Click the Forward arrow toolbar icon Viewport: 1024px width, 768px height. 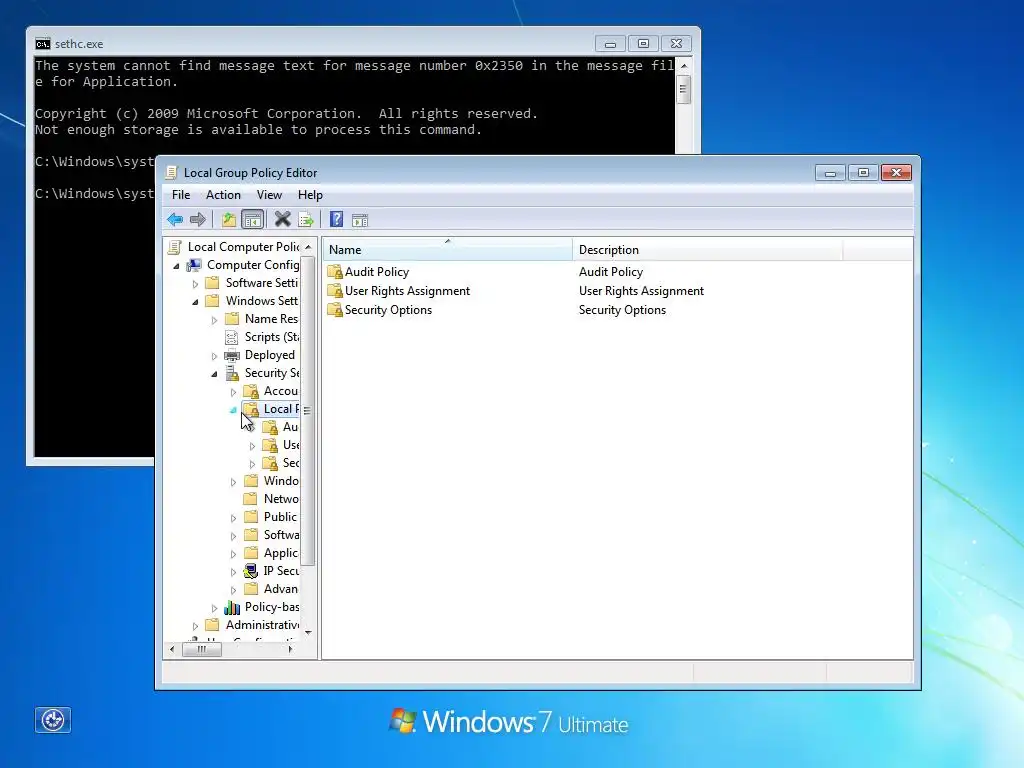point(197,219)
